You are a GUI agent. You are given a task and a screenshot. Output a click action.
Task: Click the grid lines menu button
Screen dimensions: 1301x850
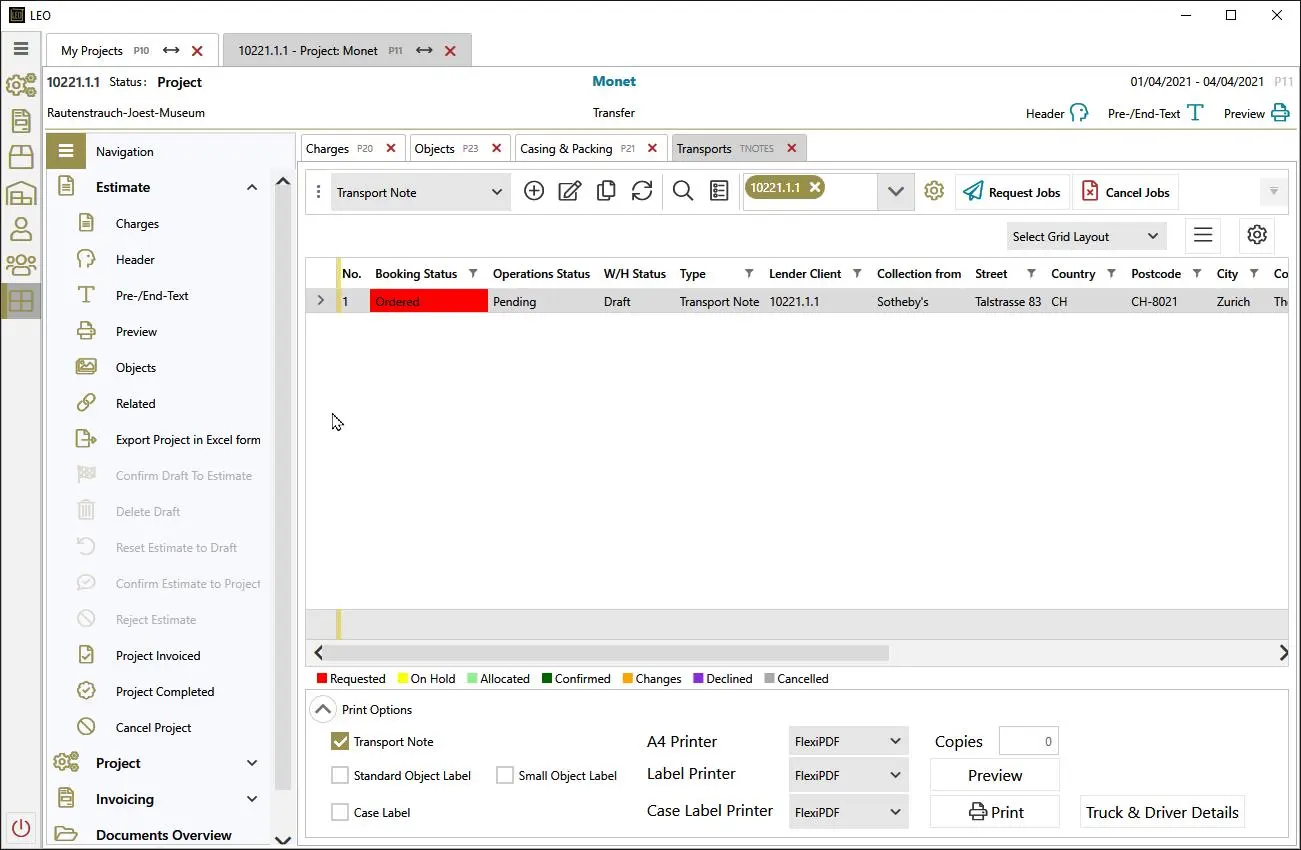pos(1203,235)
